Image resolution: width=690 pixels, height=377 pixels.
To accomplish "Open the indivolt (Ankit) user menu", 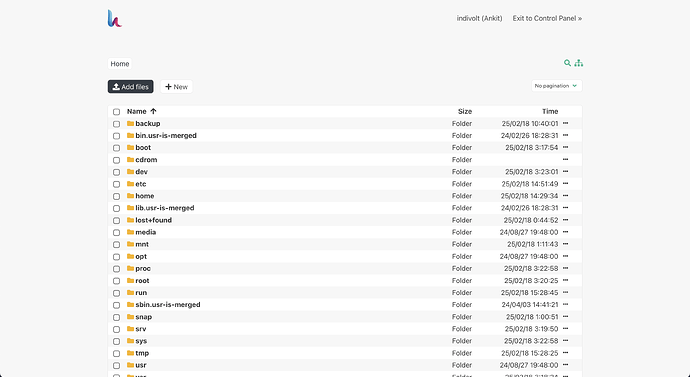I will [x=479, y=18].
